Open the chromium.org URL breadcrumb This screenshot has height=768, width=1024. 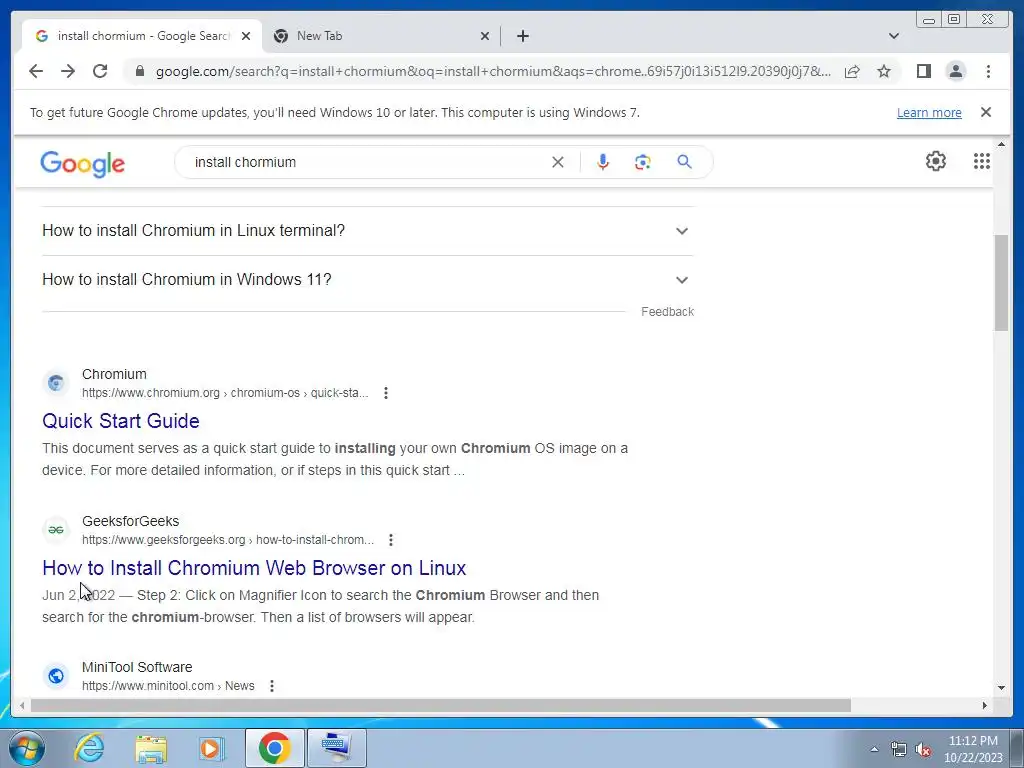225,392
